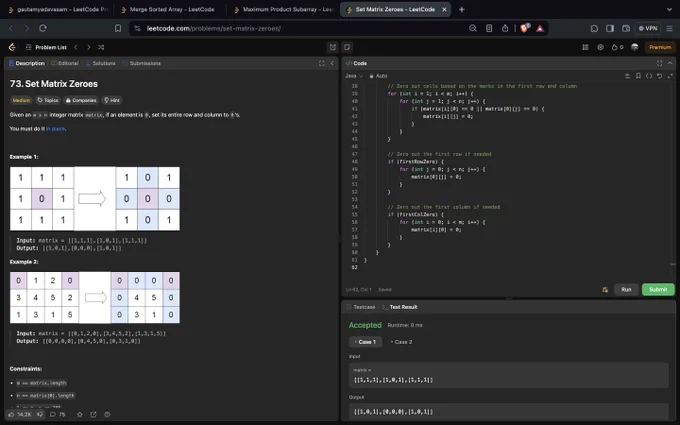Expand the Topics tag
This screenshot has width=680, height=425.
pos(48,100)
